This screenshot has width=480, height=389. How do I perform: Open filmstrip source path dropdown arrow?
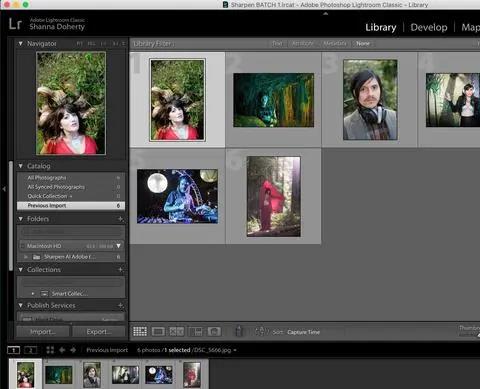coord(235,350)
